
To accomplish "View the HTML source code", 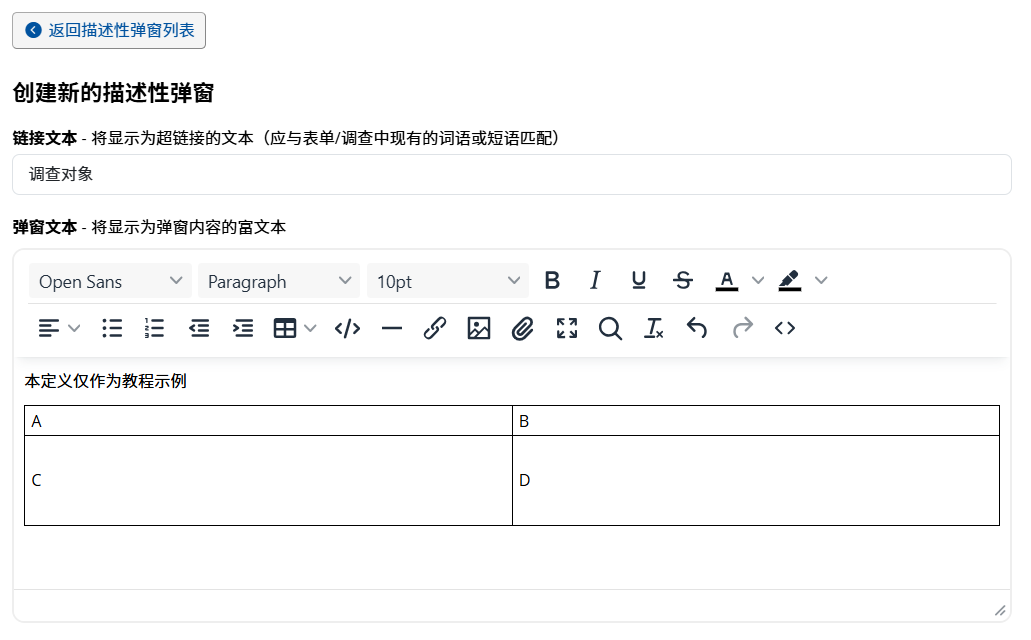I will [x=785, y=328].
